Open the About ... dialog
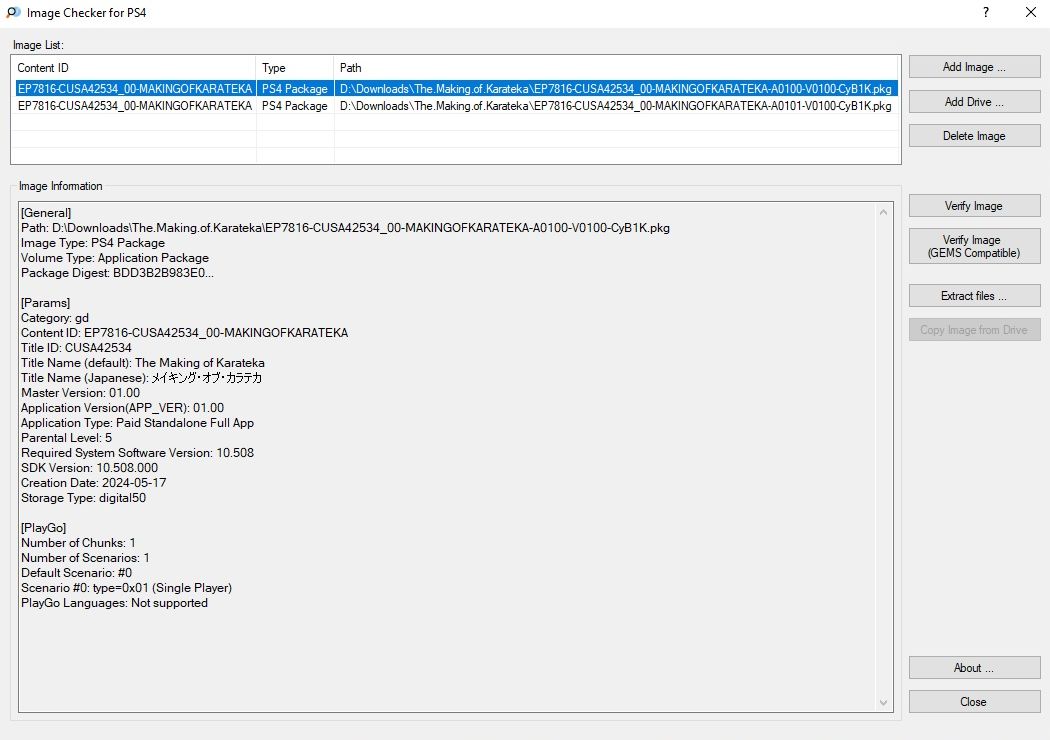Image resolution: width=1050 pixels, height=740 pixels. 974,668
